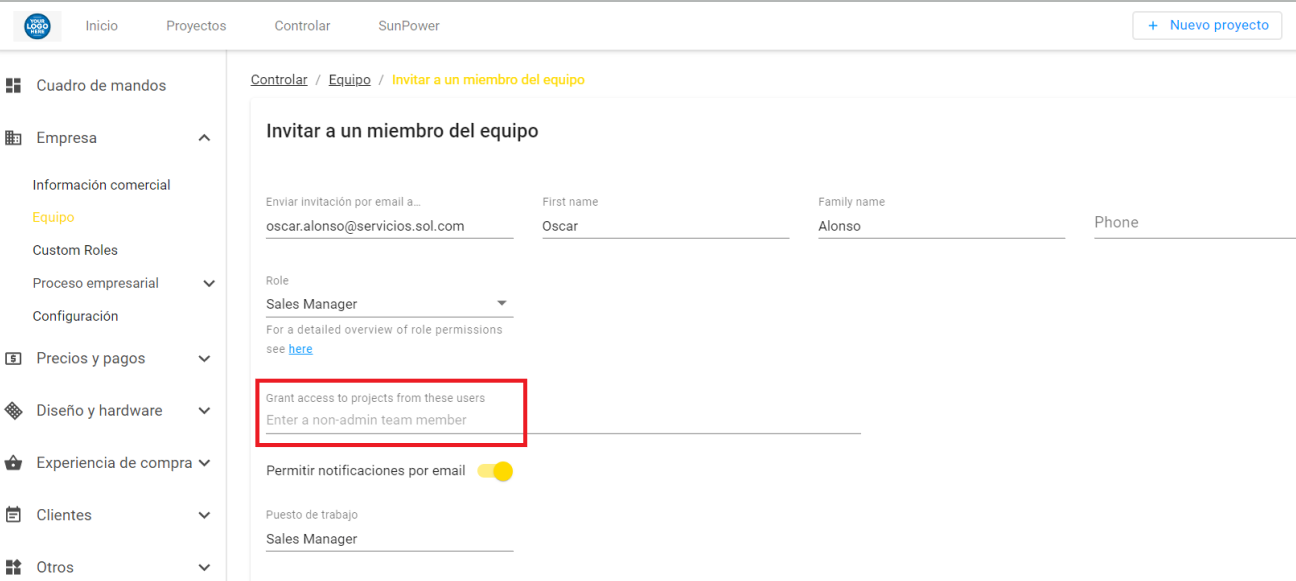The image size is (1296, 581).
Task: Click the Diseño y hardware icon
Action: [14, 410]
